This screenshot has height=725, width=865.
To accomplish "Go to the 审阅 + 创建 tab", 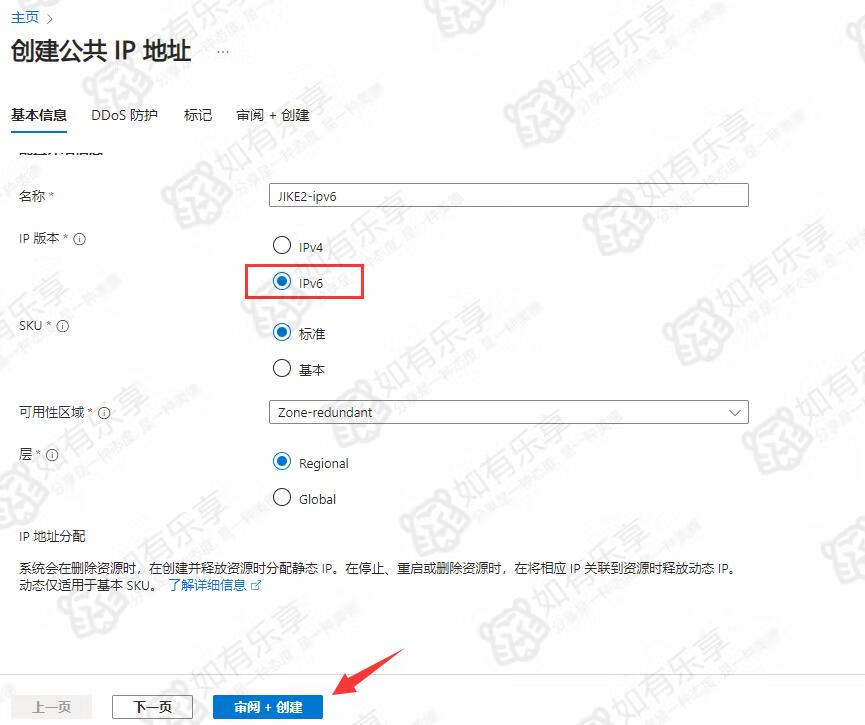I will pyautogui.click(x=272, y=115).
